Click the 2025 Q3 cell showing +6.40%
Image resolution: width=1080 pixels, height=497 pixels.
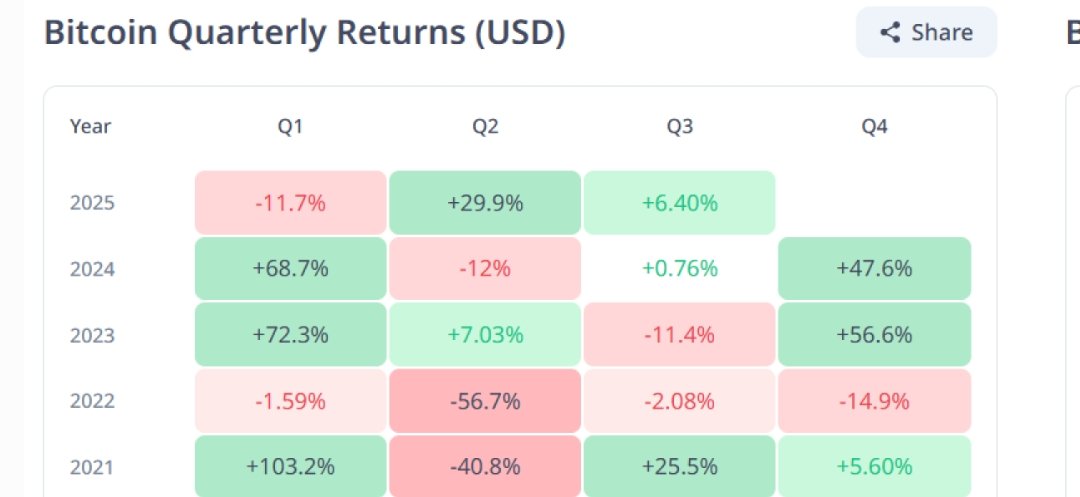(x=679, y=203)
